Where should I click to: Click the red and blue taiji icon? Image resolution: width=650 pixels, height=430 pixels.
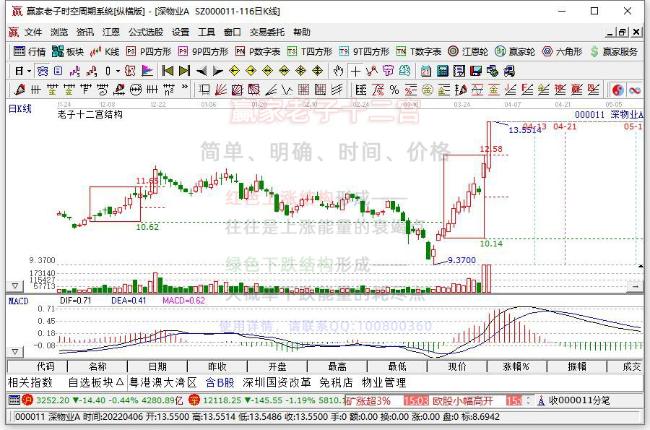(618, 90)
